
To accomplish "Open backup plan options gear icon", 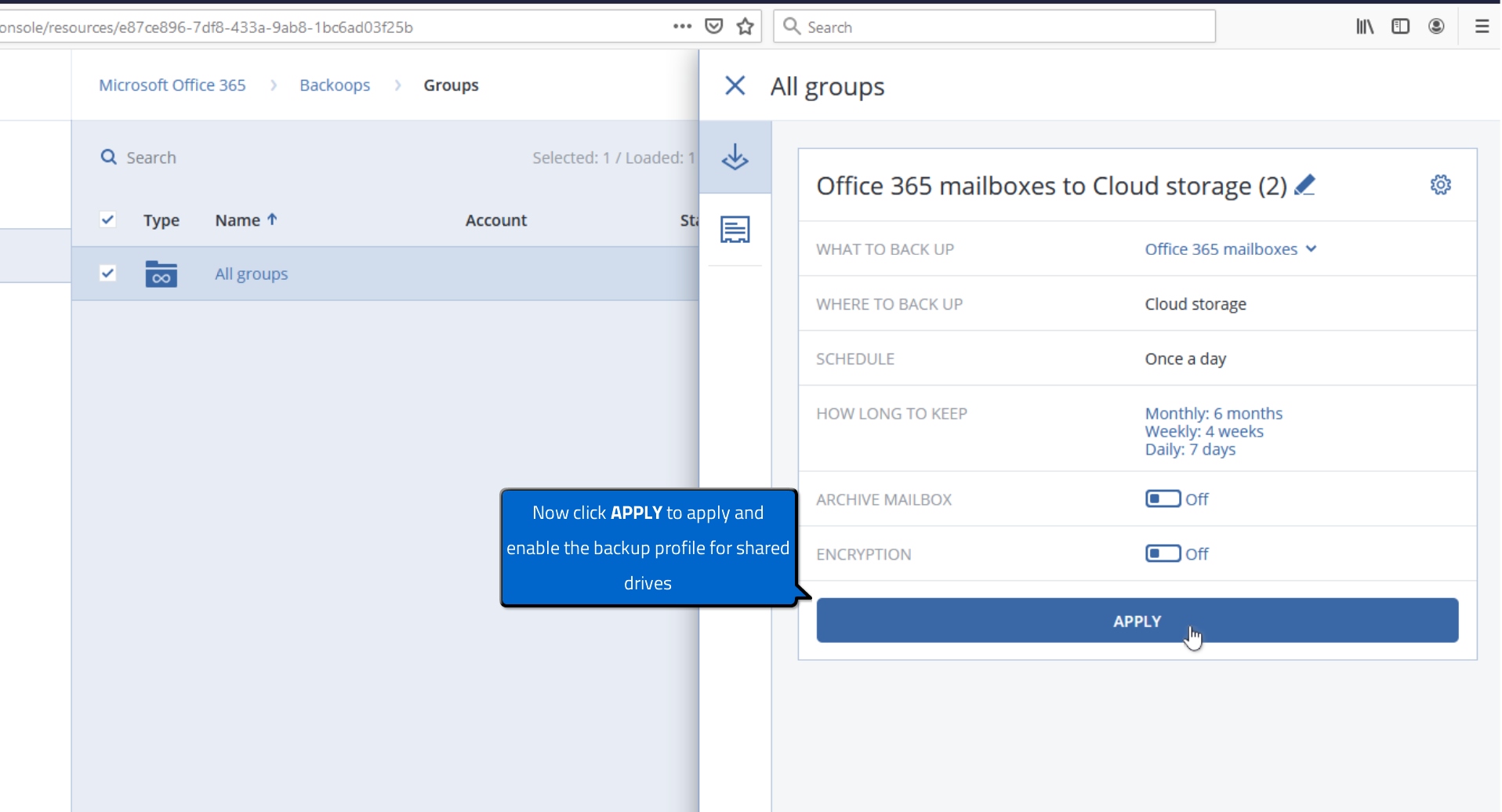I will coord(1440,185).
